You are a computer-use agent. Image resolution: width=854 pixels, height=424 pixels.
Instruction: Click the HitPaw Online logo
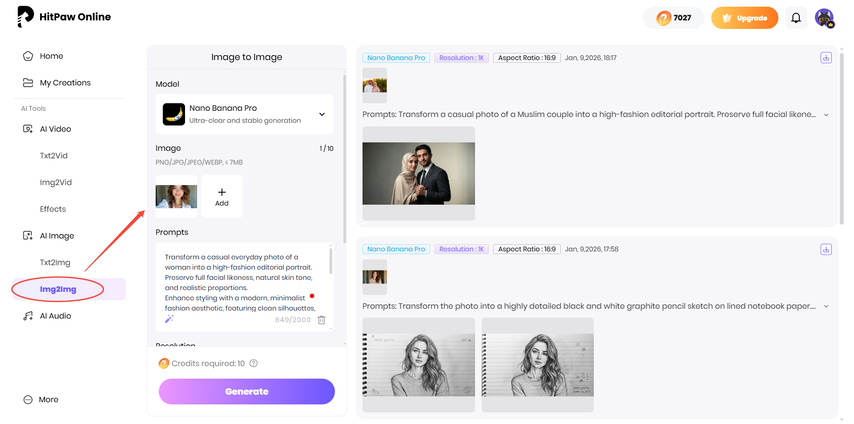point(64,17)
